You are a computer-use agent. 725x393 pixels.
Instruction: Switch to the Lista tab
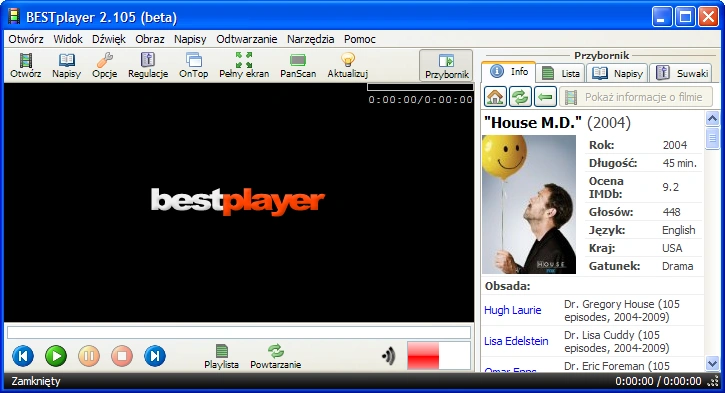click(561, 73)
